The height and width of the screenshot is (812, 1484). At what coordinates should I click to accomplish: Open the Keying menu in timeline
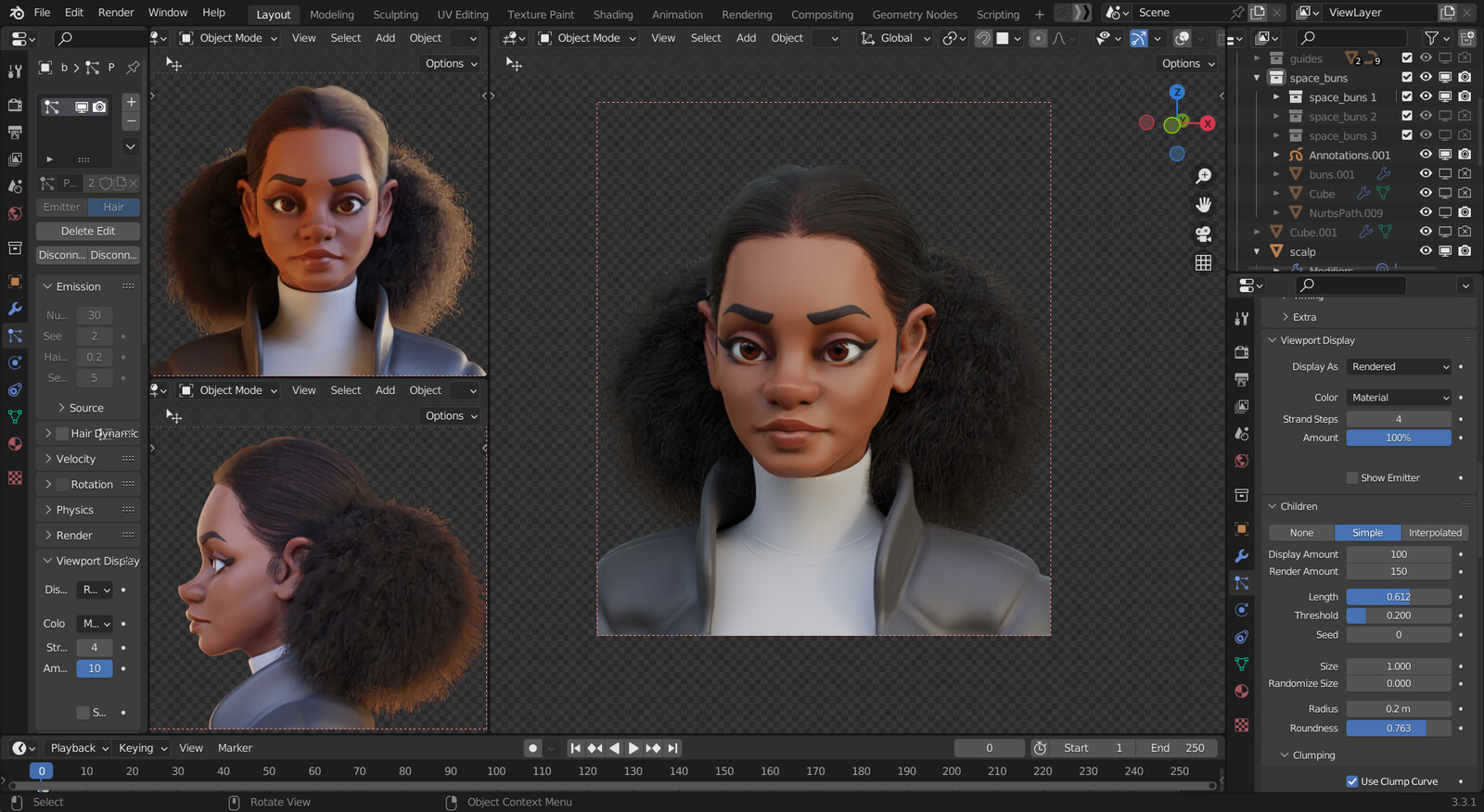point(143,748)
